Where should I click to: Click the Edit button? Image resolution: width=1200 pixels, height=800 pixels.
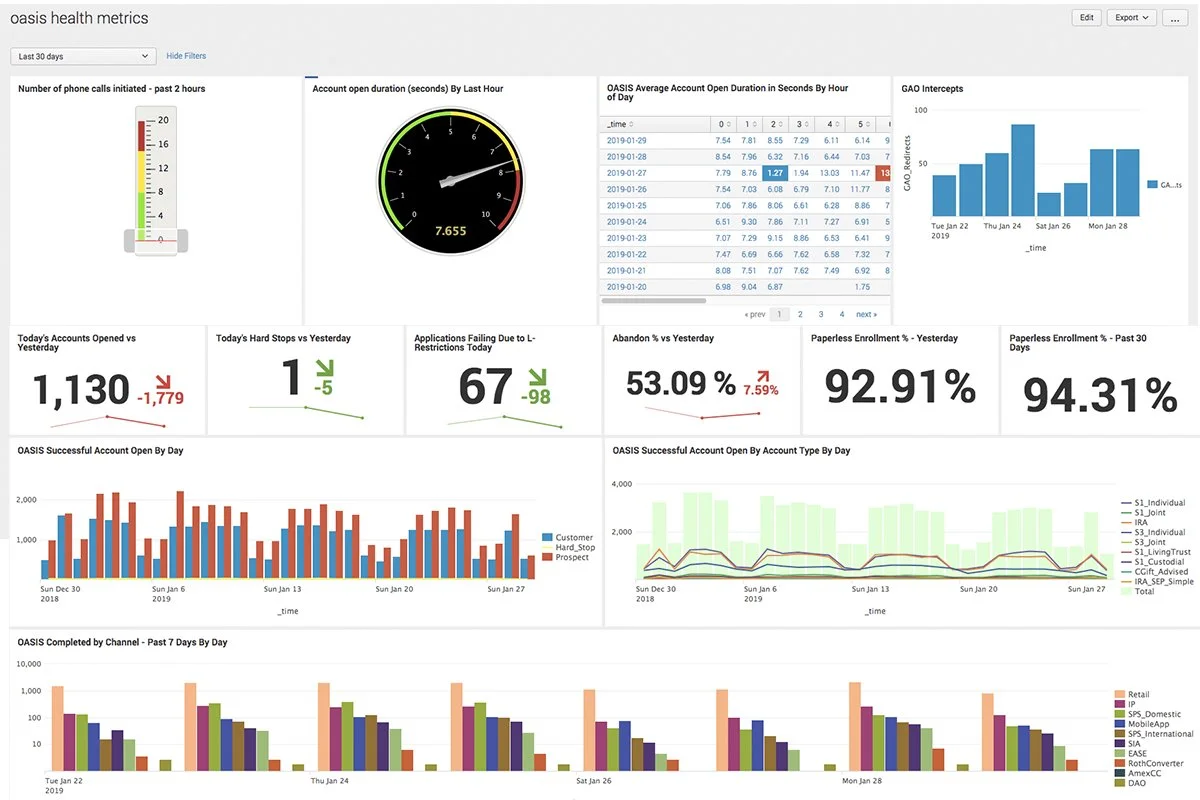[1086, 18]
